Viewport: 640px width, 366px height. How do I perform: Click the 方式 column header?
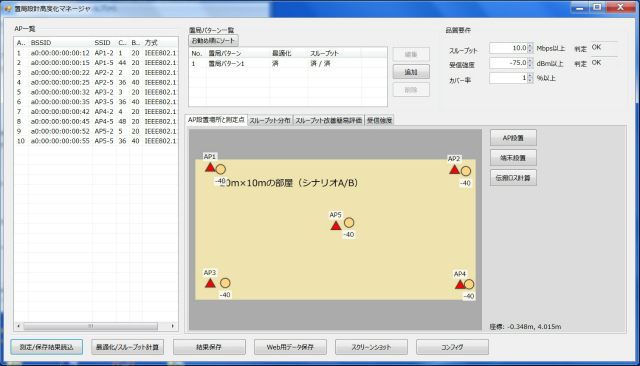(x=160, y=43)
